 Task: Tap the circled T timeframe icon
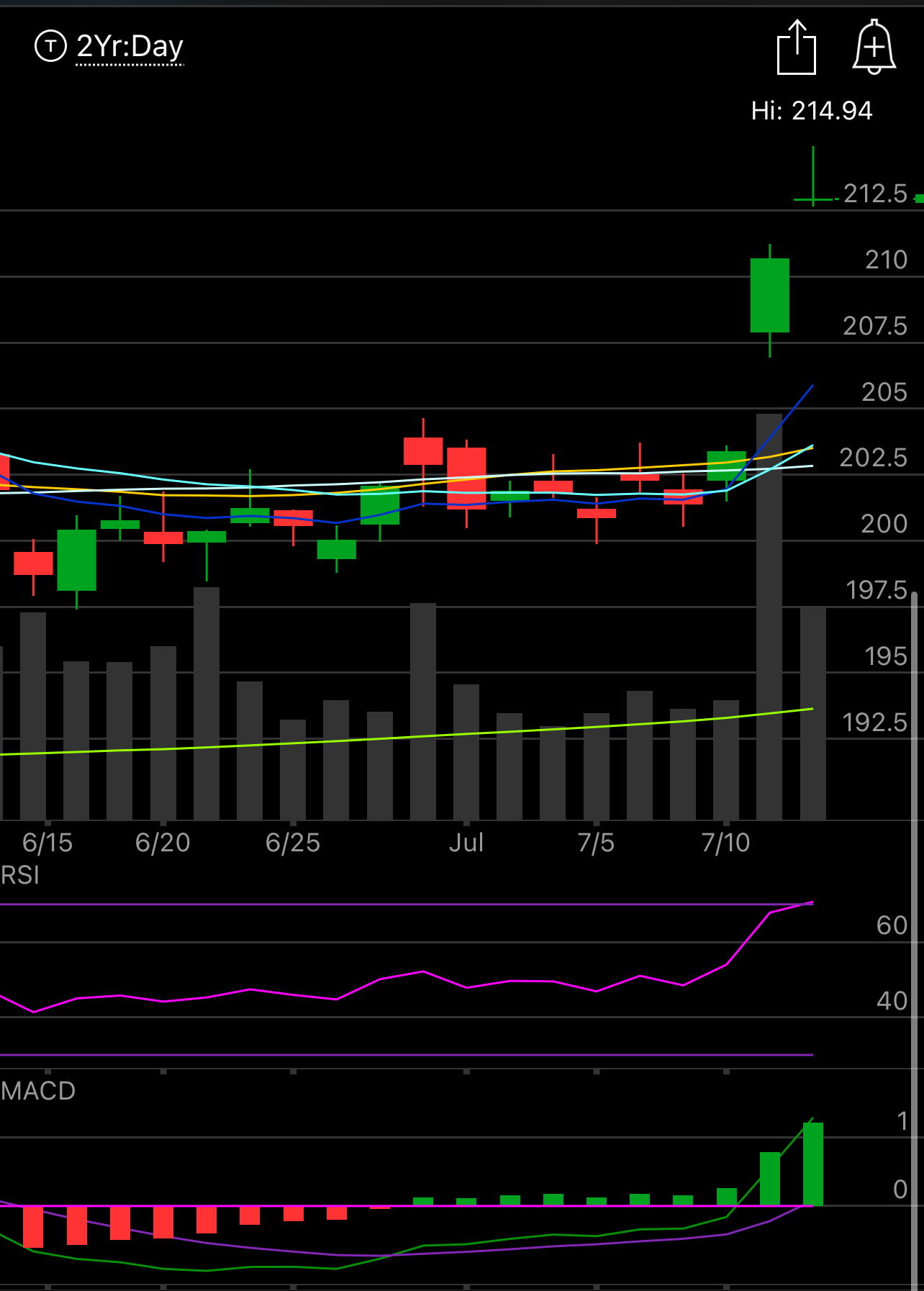pos(50,47)
